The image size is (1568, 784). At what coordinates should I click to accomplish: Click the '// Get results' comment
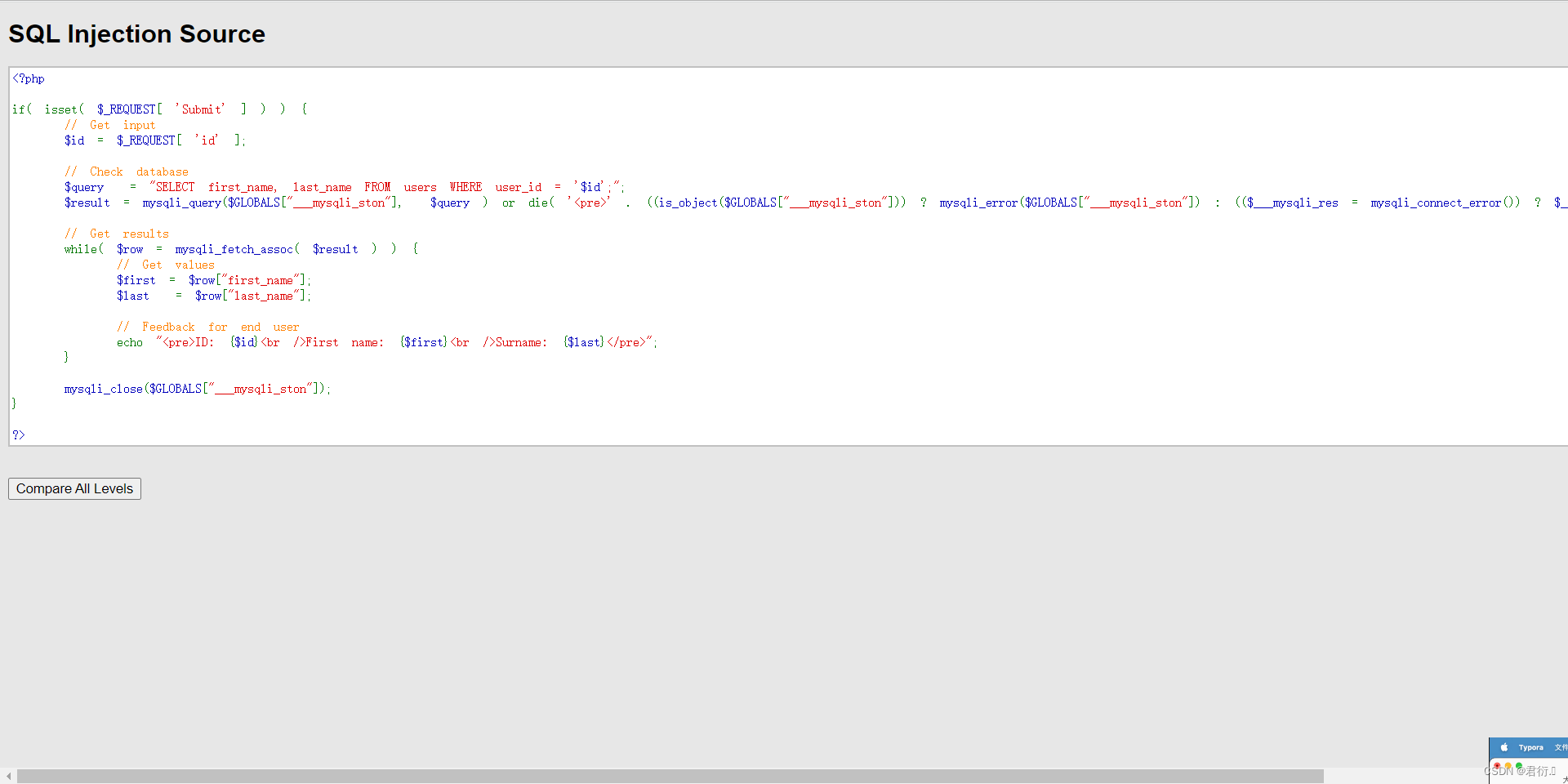[x=117, y=234]
